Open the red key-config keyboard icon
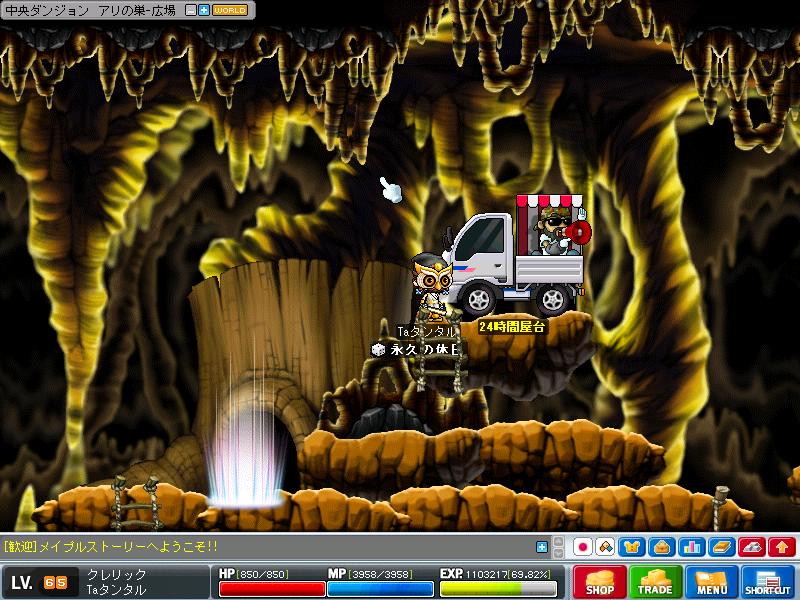The height and width of the screenshot is (600, 800). [x=752, y=547]
